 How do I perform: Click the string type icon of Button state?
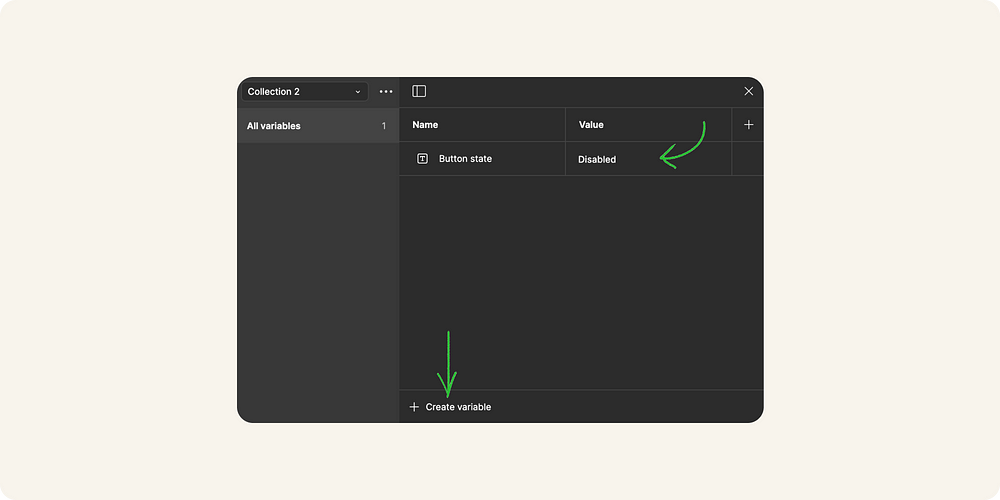pos(422,159)
